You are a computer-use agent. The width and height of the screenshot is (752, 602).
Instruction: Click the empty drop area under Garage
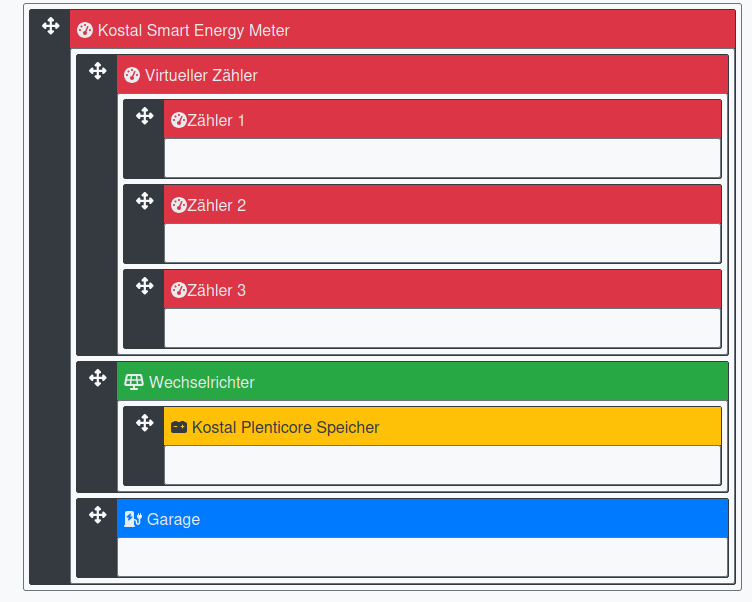[x=423, y=557]
